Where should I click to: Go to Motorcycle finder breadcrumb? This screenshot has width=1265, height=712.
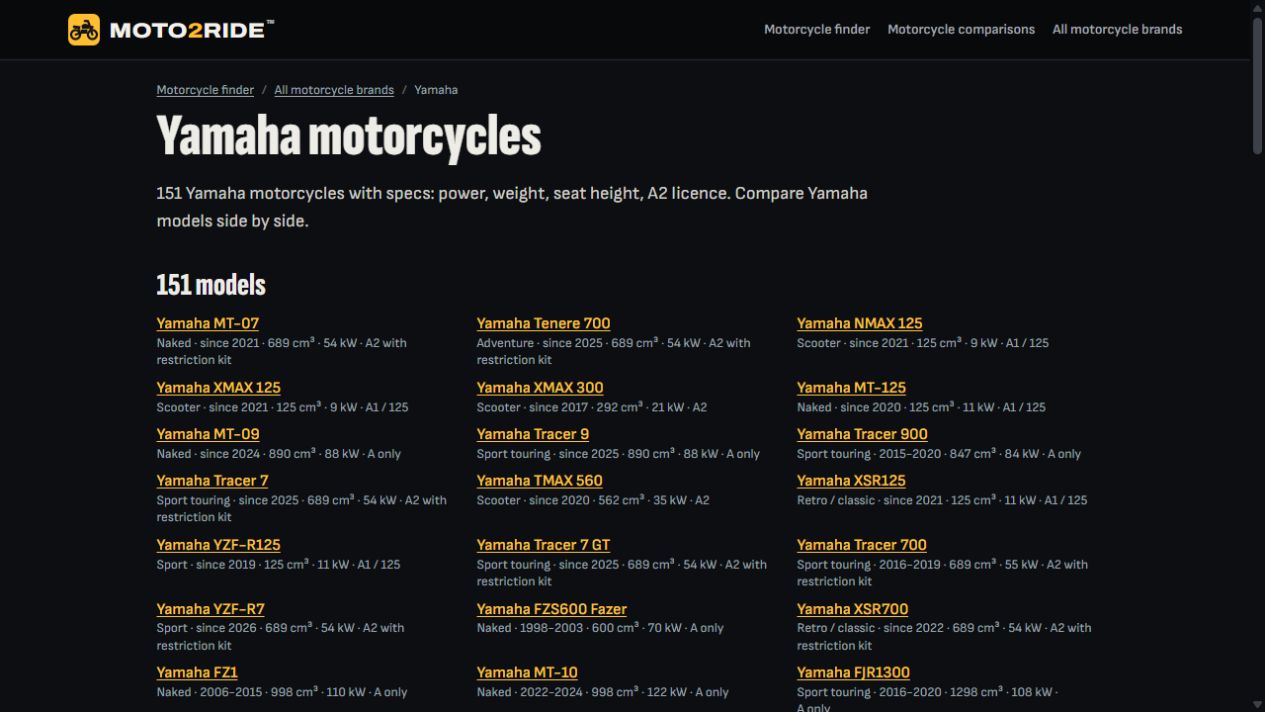tap(205, 90)
